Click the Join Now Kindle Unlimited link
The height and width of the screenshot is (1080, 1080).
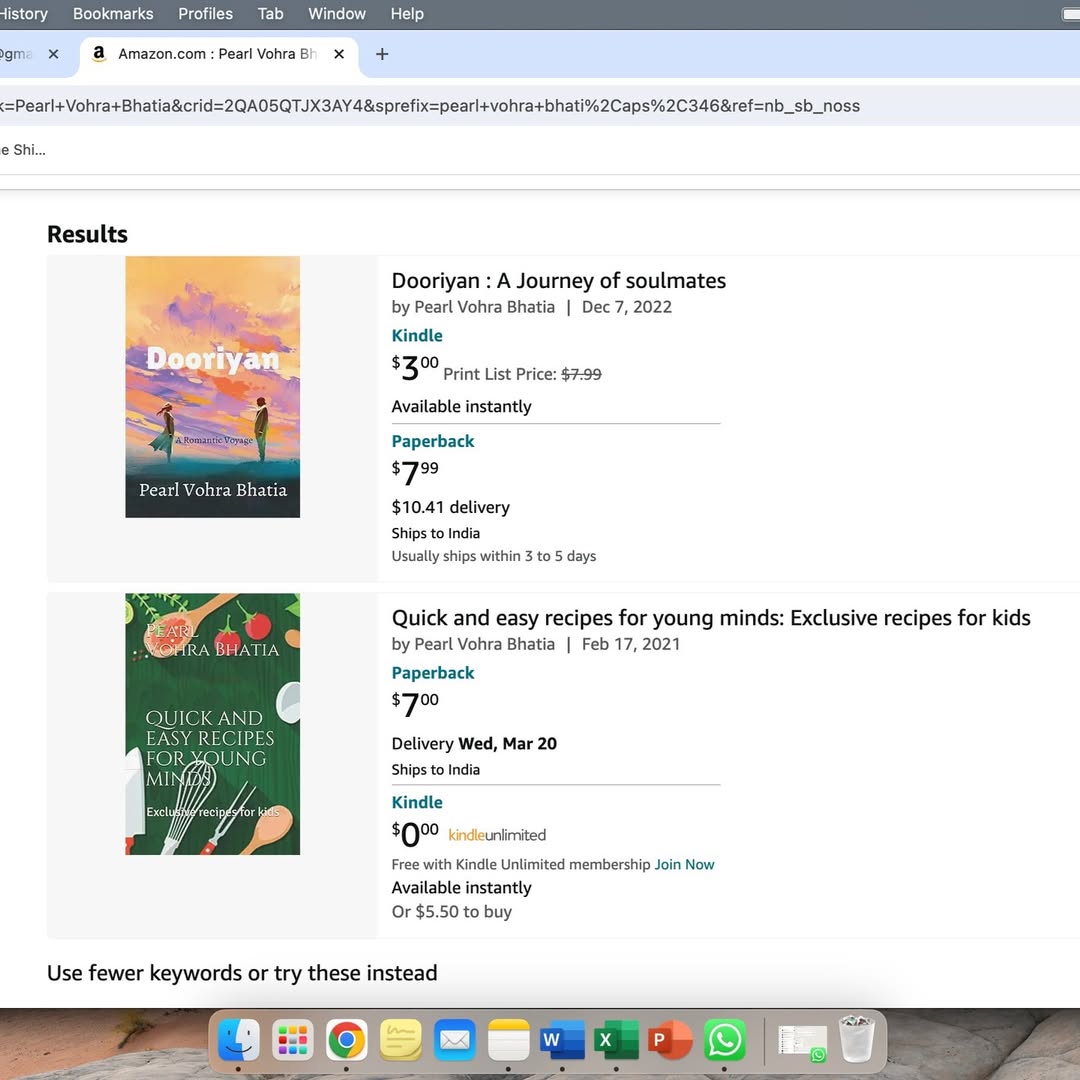[x=684, y=864]
